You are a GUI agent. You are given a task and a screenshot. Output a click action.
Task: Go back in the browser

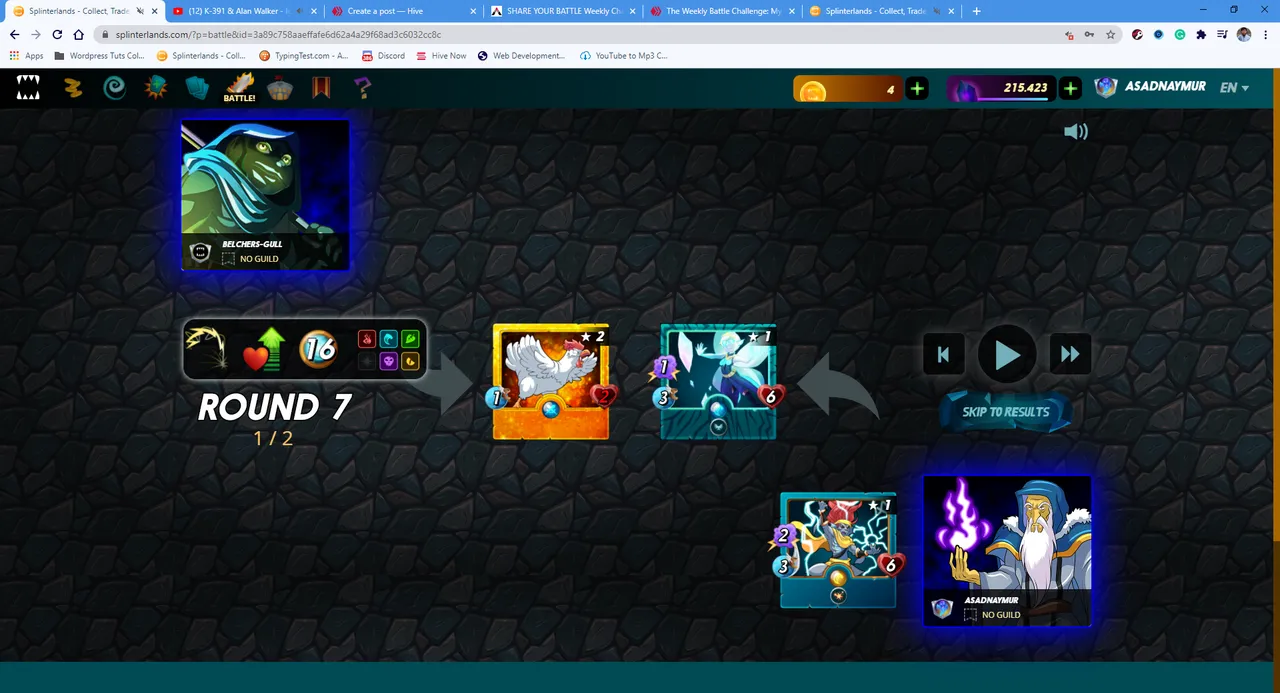pos(15,34)
